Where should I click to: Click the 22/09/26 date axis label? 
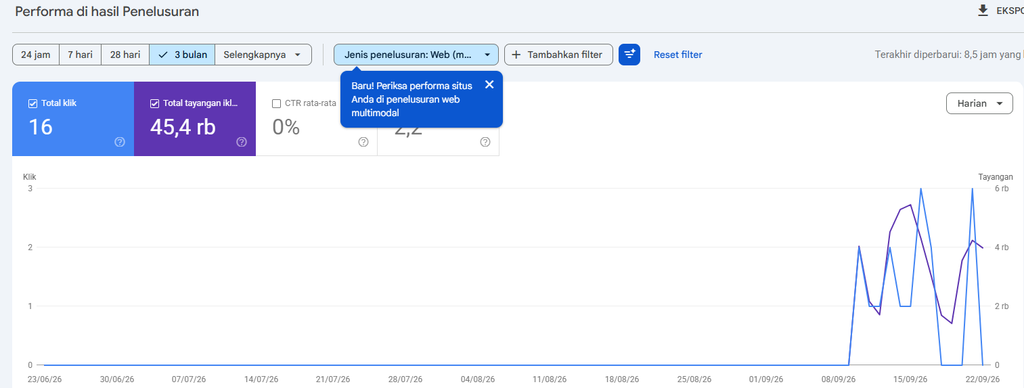click(983, 379)
